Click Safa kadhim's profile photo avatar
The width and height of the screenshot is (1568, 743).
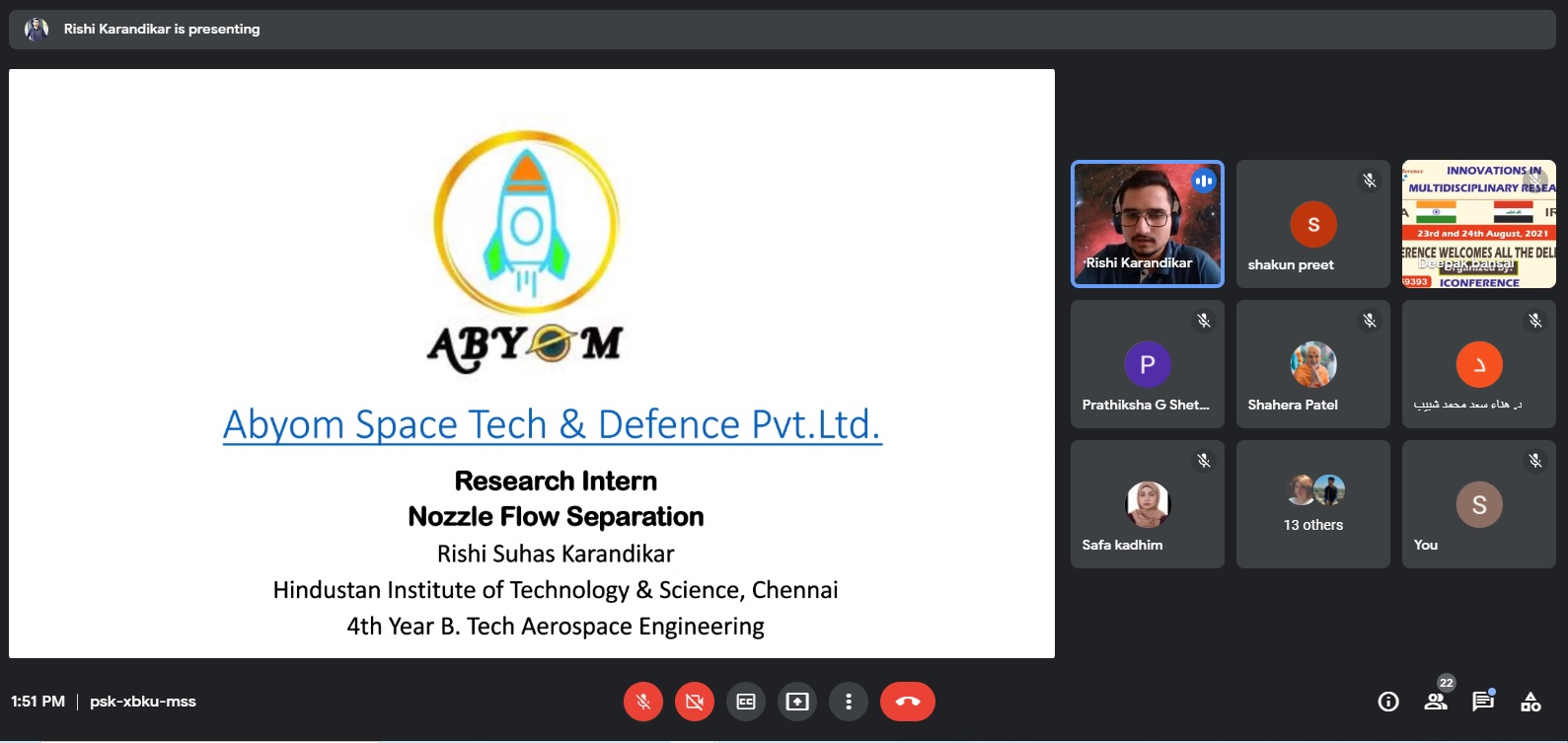(x=1148, y=504)
